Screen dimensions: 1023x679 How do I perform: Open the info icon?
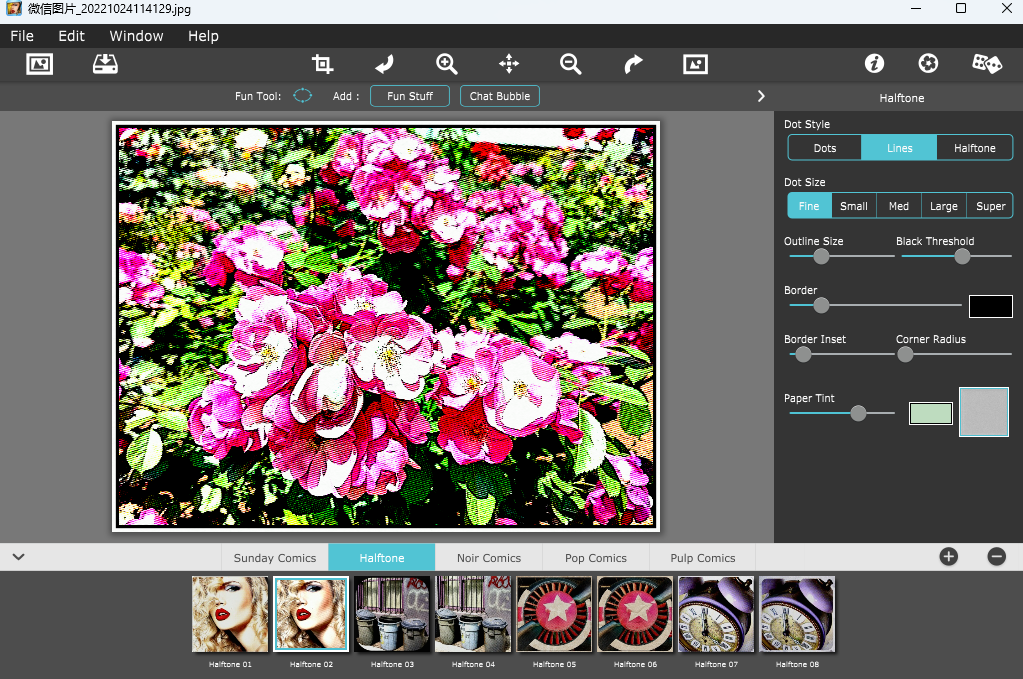[874, 63]
